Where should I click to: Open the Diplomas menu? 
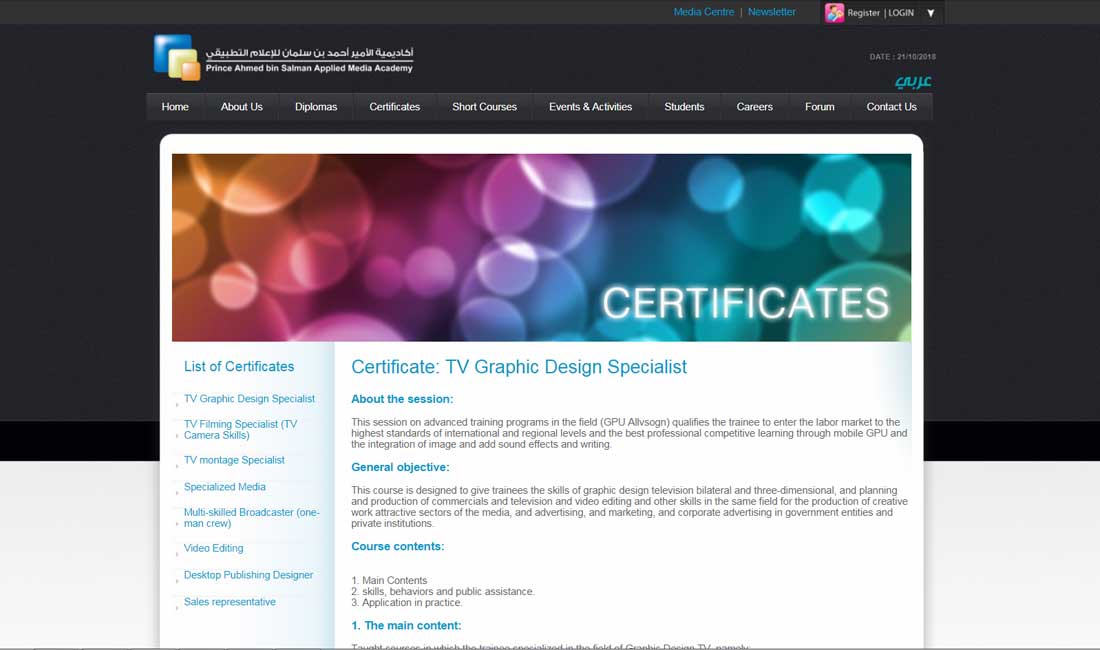click(316, 107)
